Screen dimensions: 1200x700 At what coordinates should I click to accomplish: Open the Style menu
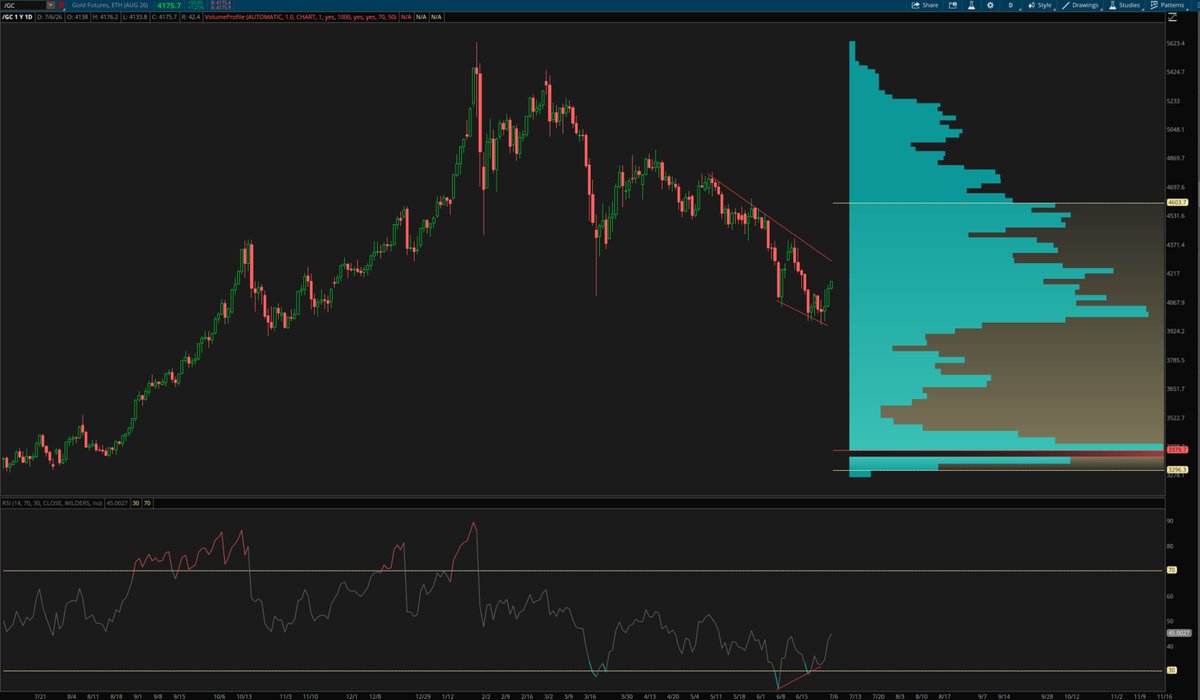(x=1040, y=5)
